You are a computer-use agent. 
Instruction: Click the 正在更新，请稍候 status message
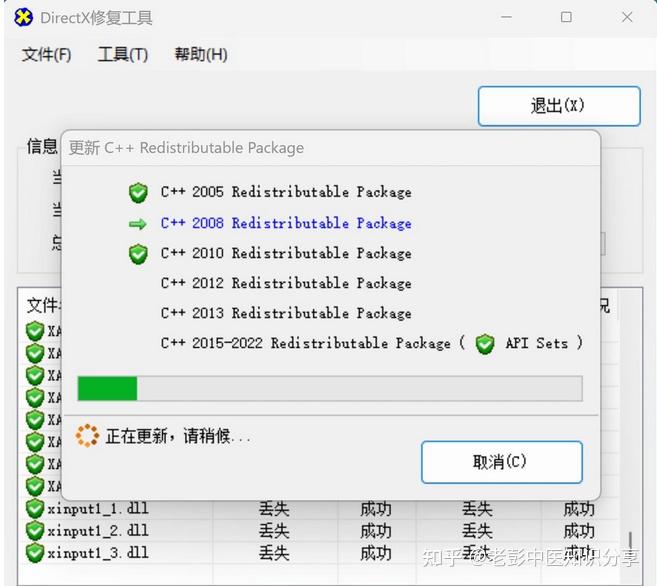(x=178, y=436)
